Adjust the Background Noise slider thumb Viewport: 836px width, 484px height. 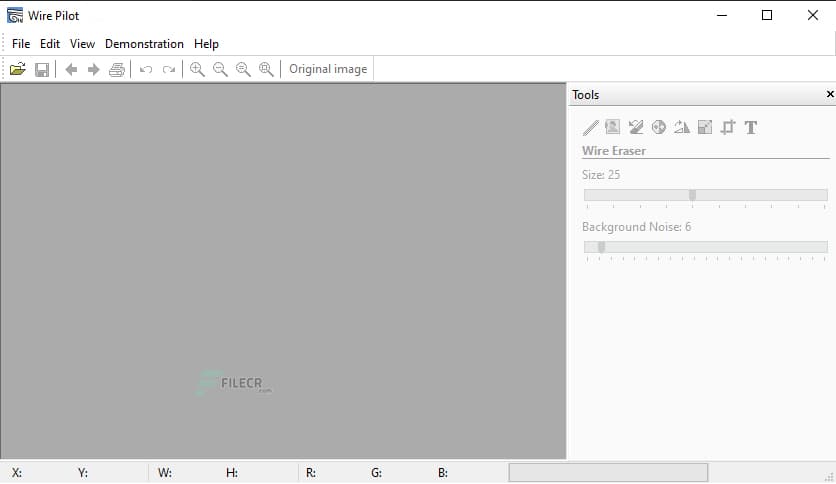(601, 247)
